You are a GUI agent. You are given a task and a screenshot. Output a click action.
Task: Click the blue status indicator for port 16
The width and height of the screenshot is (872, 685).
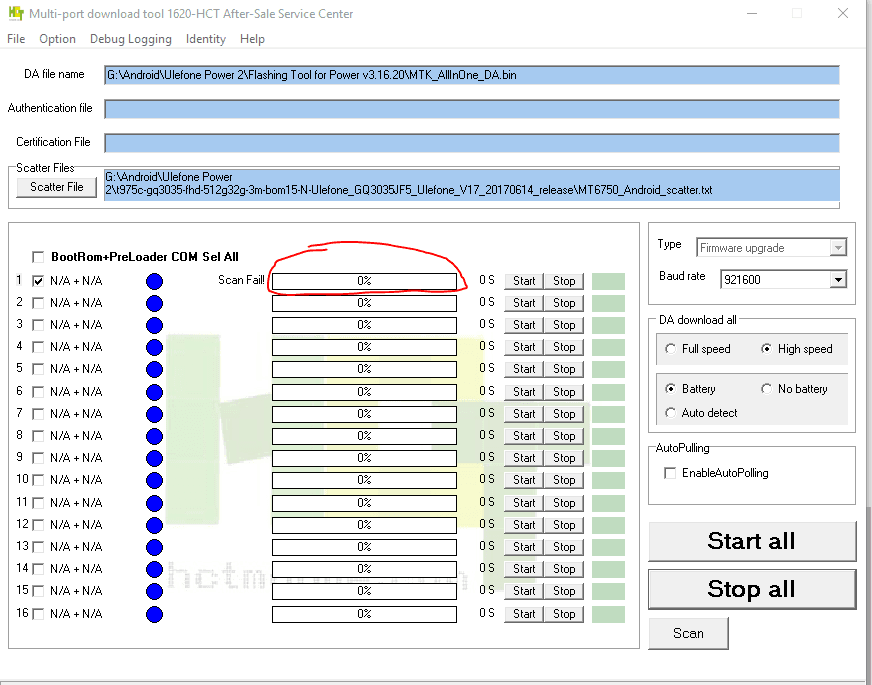click(154, 614)
